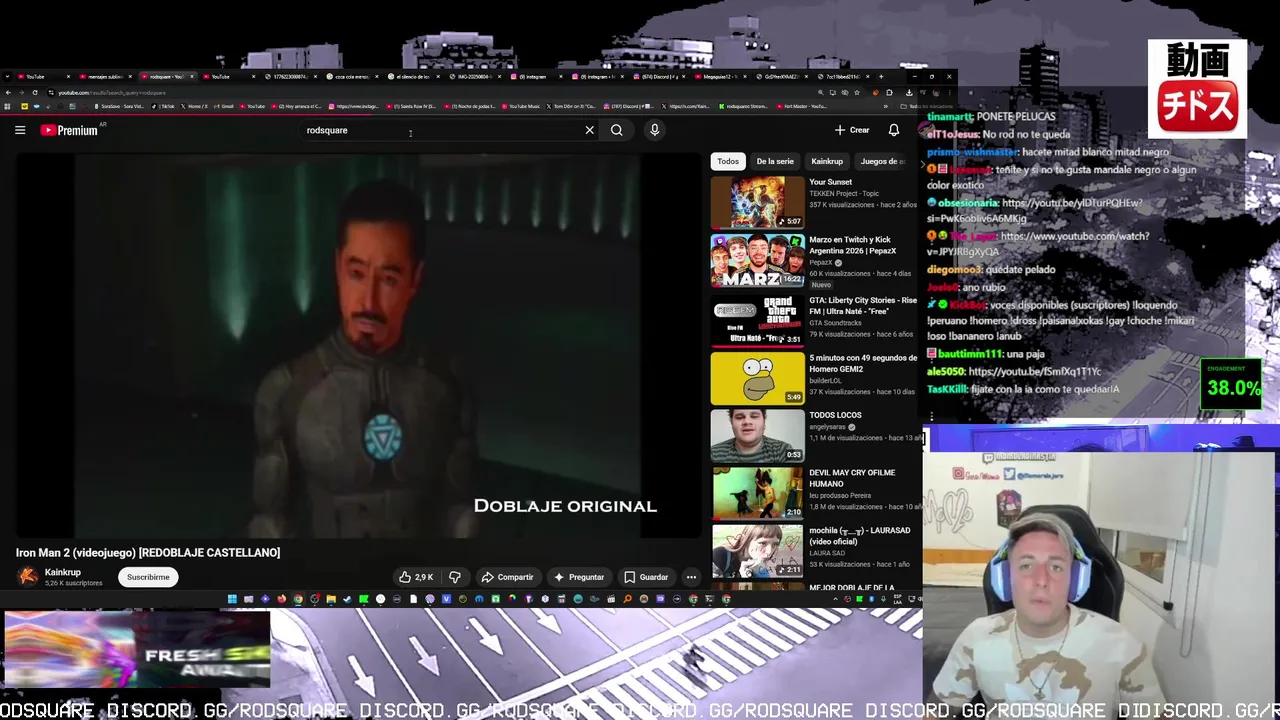The image size is (1280, 720).
Task: Go back with browser back arrow
Action: 8,92
